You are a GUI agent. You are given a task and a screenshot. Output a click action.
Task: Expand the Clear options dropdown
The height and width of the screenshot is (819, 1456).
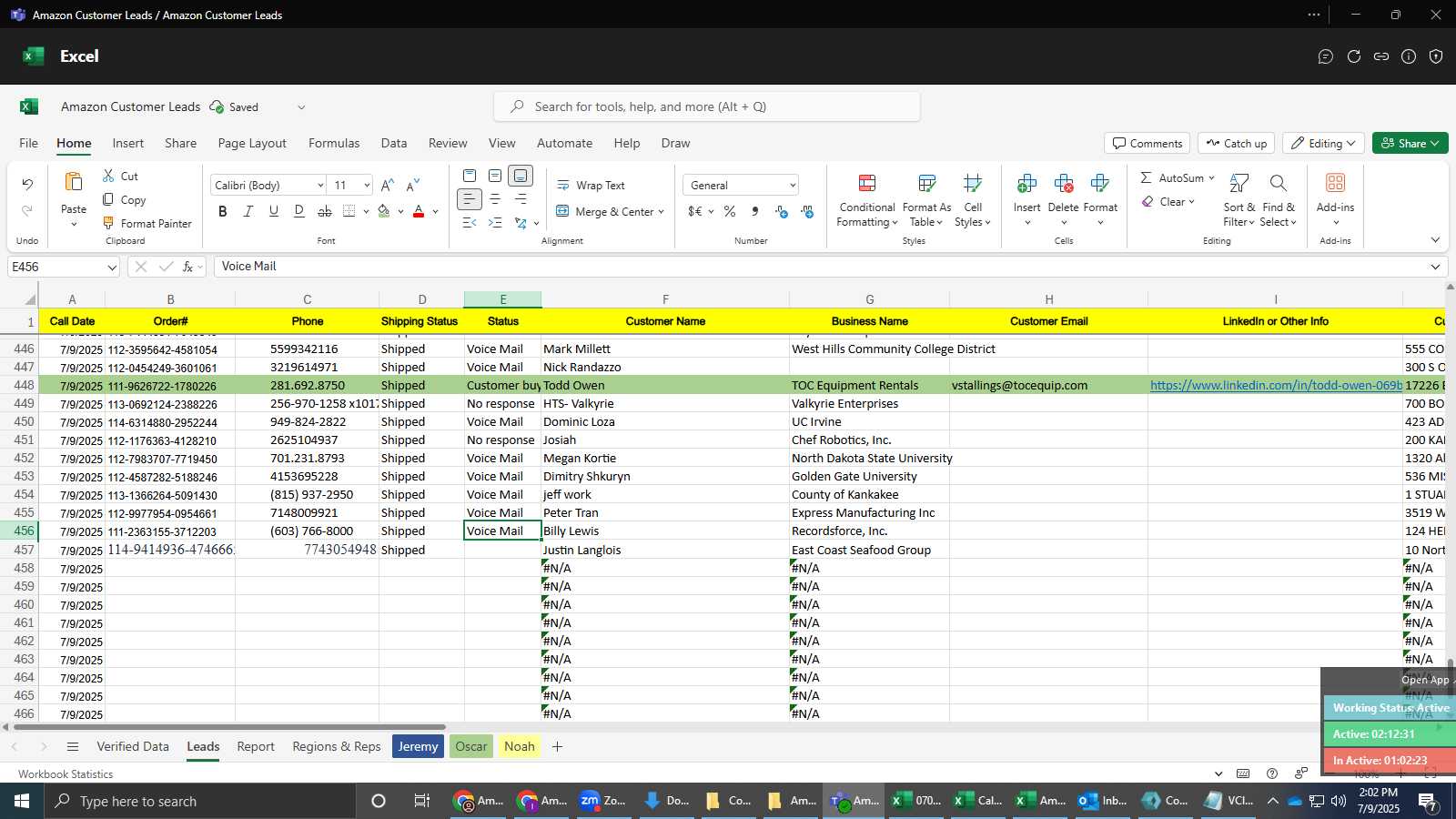1191,202
